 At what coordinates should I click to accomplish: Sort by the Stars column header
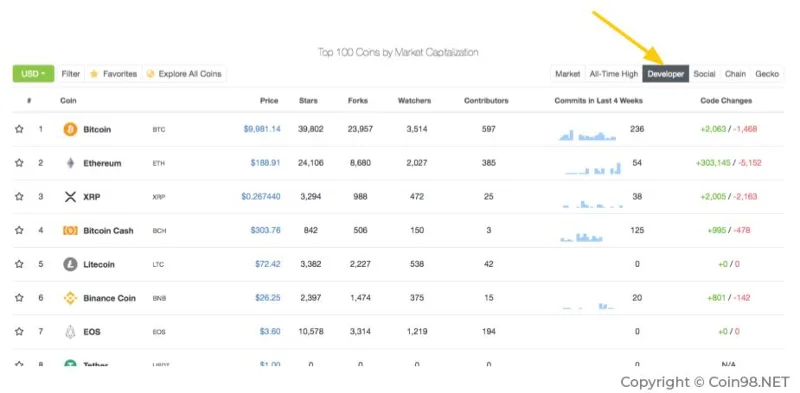[308, 101]
